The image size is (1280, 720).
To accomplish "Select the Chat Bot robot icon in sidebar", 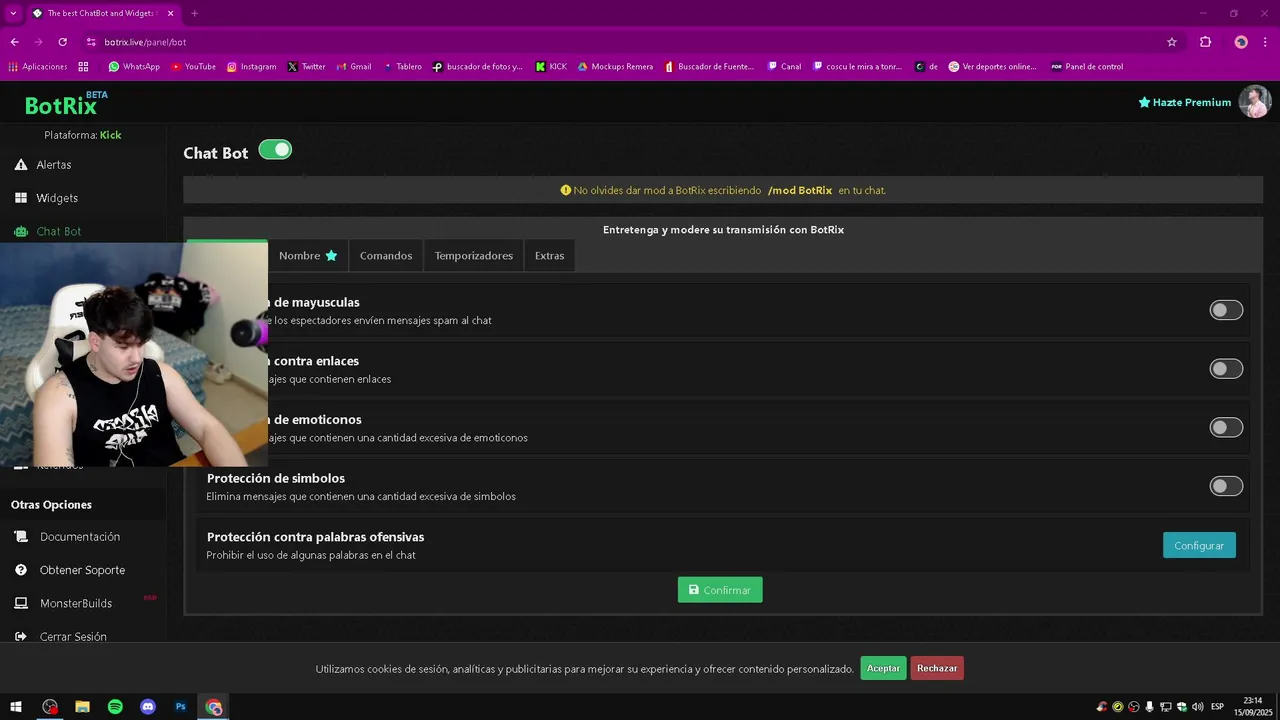I will tap(21, 231).
